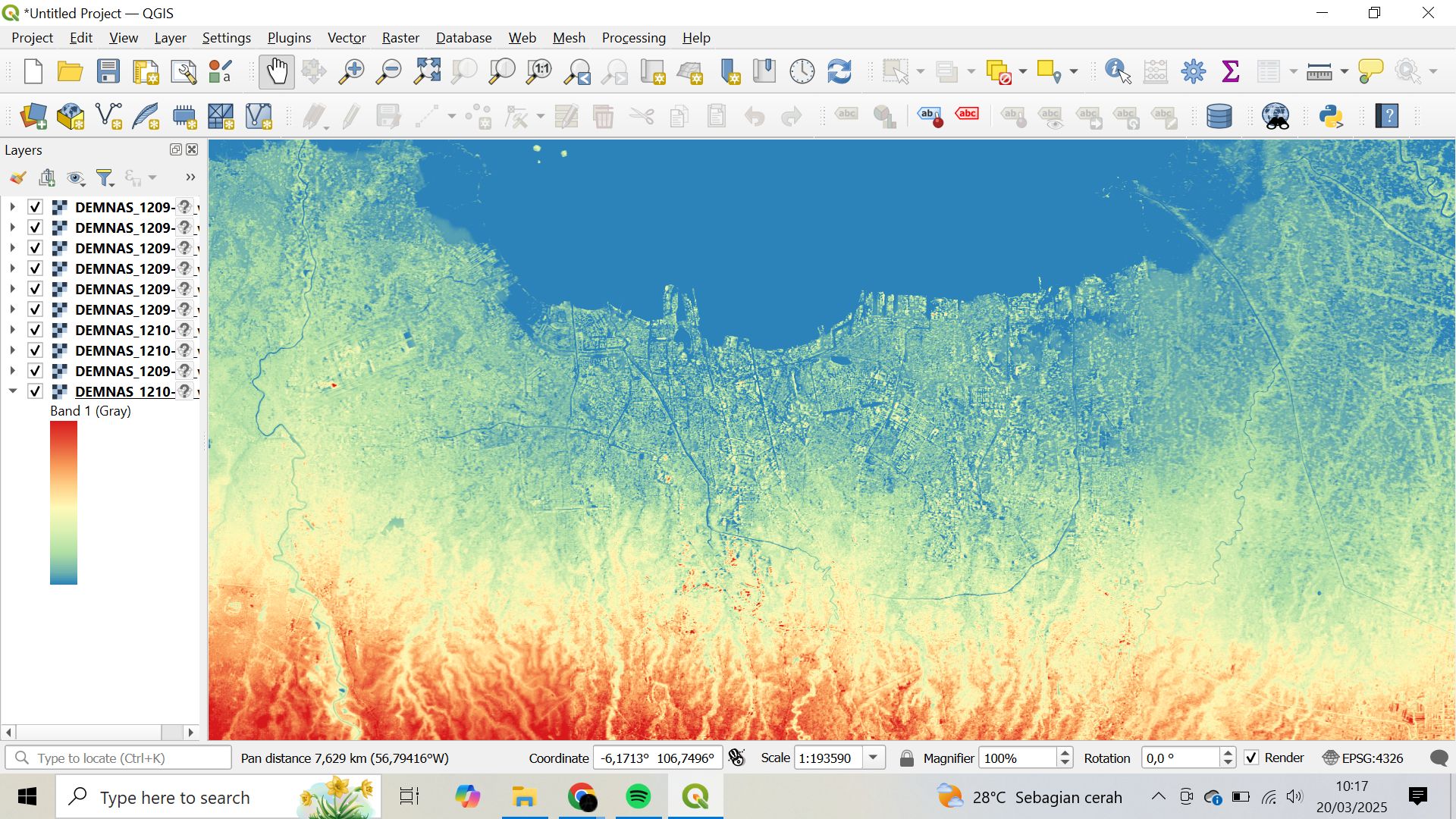
Task: Open Data Source Manager icon
Action: tap(33, 116)
